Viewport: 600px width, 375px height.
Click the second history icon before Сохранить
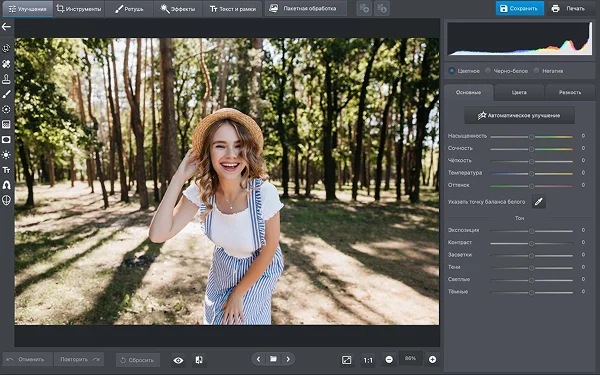click(x=382, y=8)
